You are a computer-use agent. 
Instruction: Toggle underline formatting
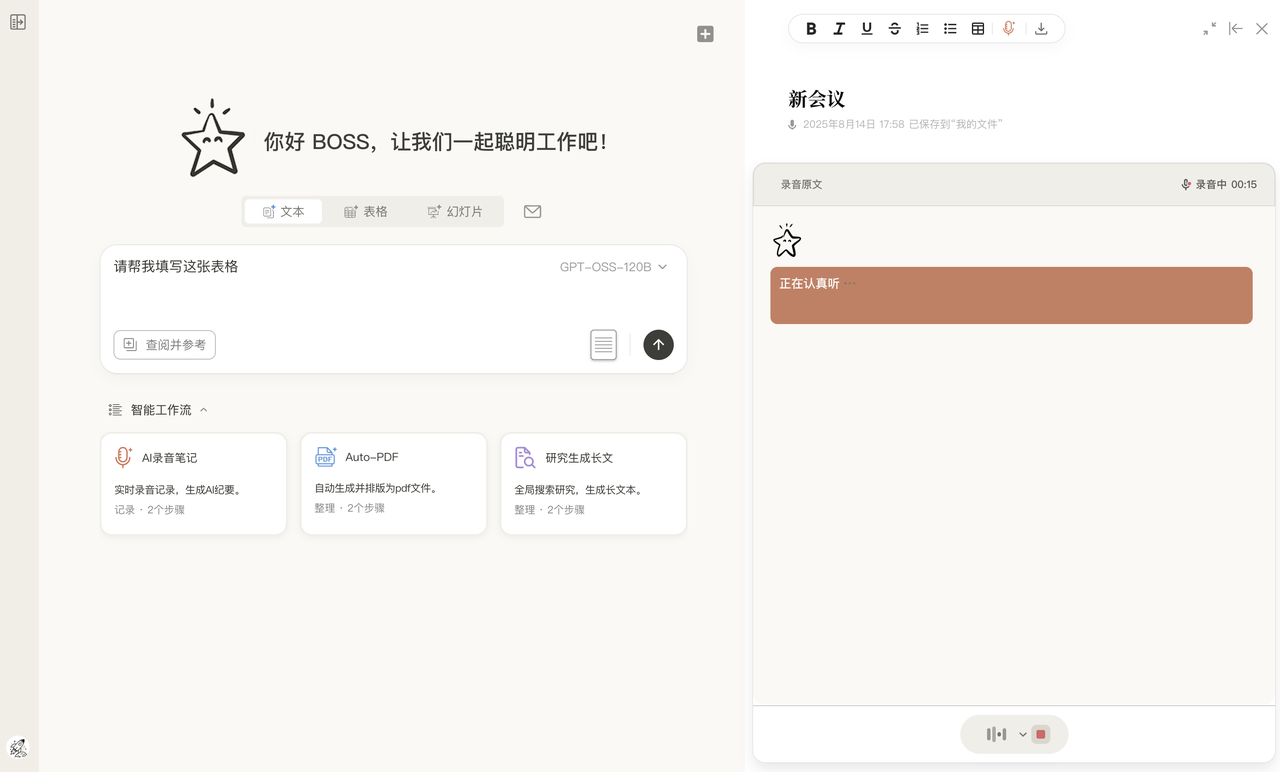point(867,29)
